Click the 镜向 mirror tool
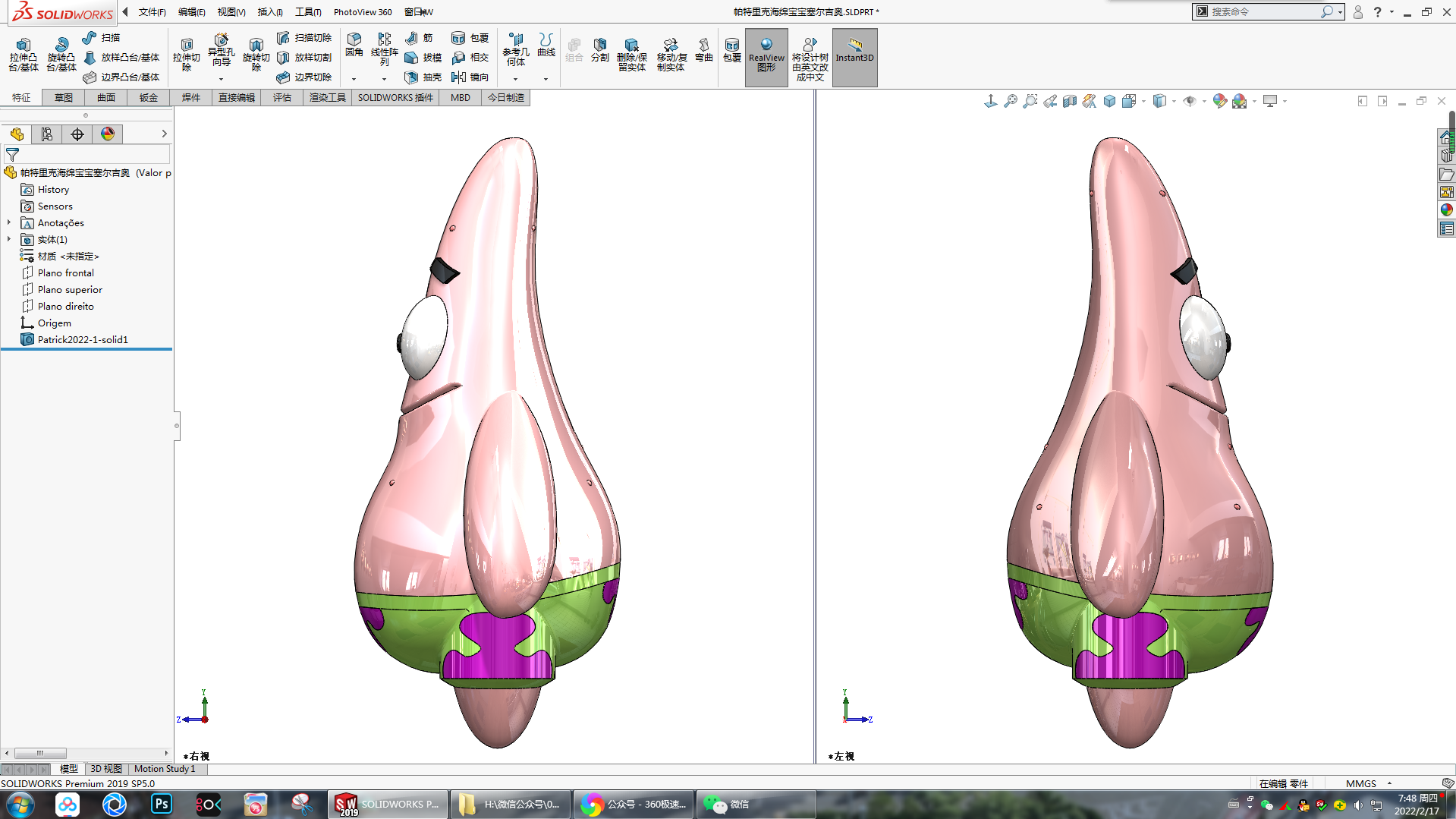The height and width of the screenshot is (819, 1456). tap(470, 77)
